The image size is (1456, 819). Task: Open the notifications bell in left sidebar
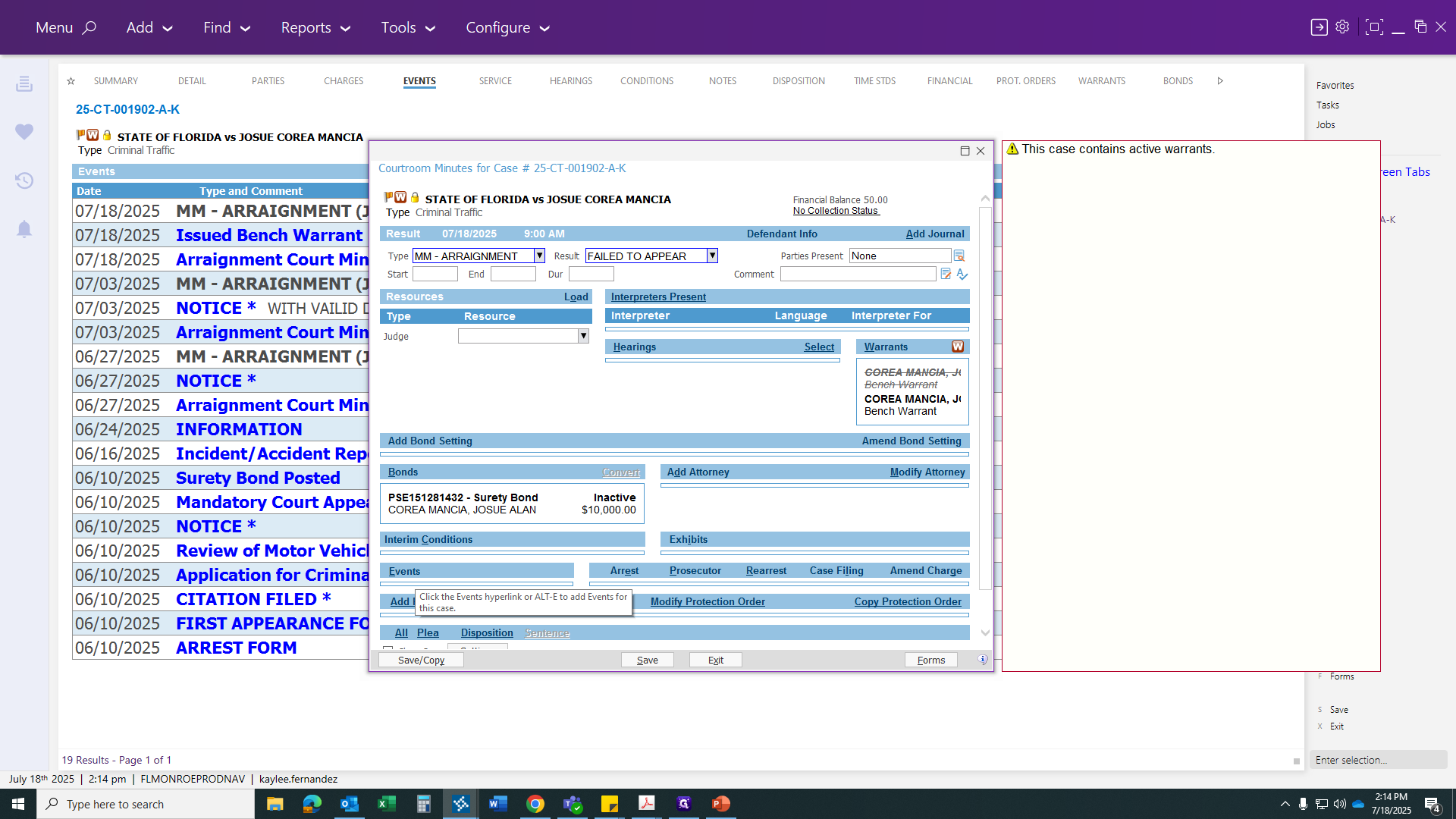(24, 229)
